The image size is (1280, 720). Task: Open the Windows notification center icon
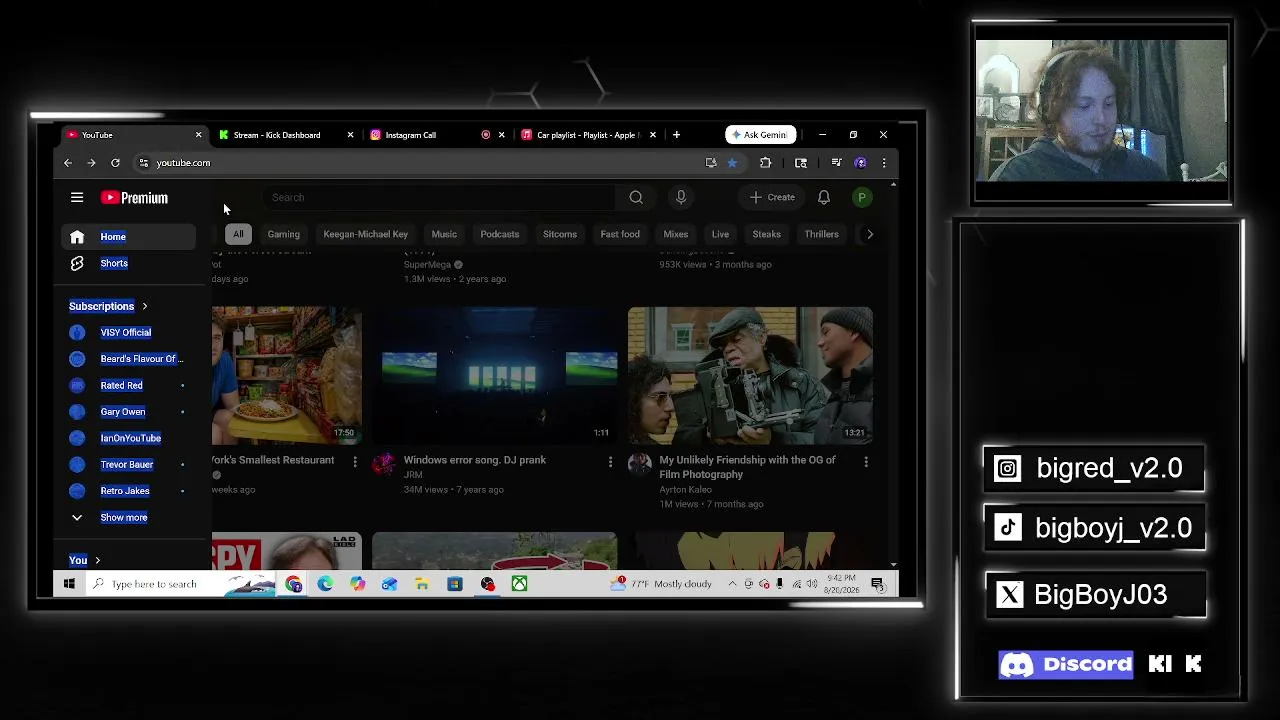coord(877,584)
